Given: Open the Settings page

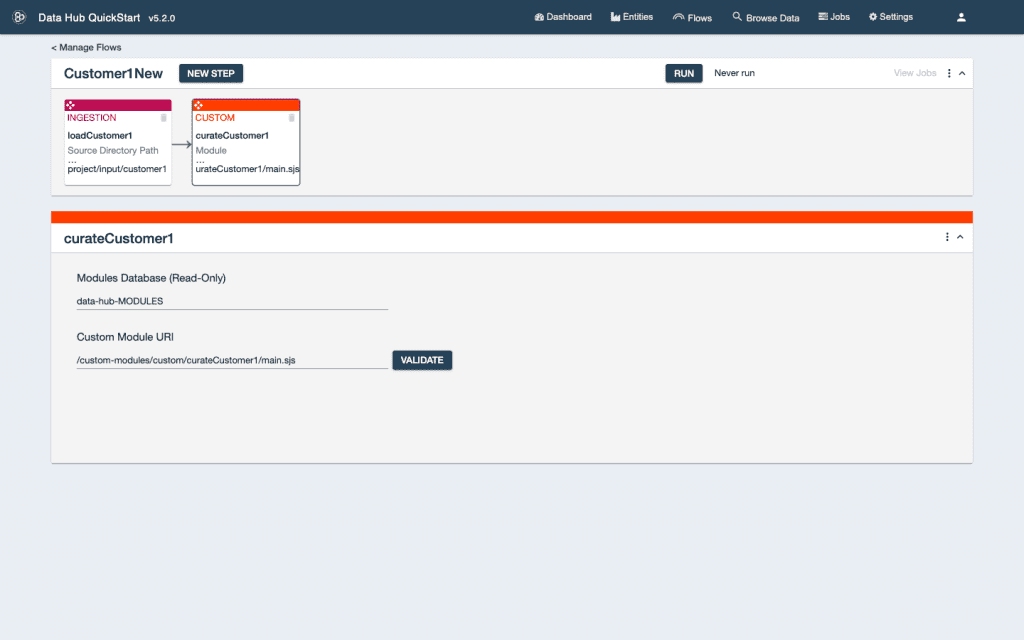Looking at the screenshot, I should tap(890, 17).
